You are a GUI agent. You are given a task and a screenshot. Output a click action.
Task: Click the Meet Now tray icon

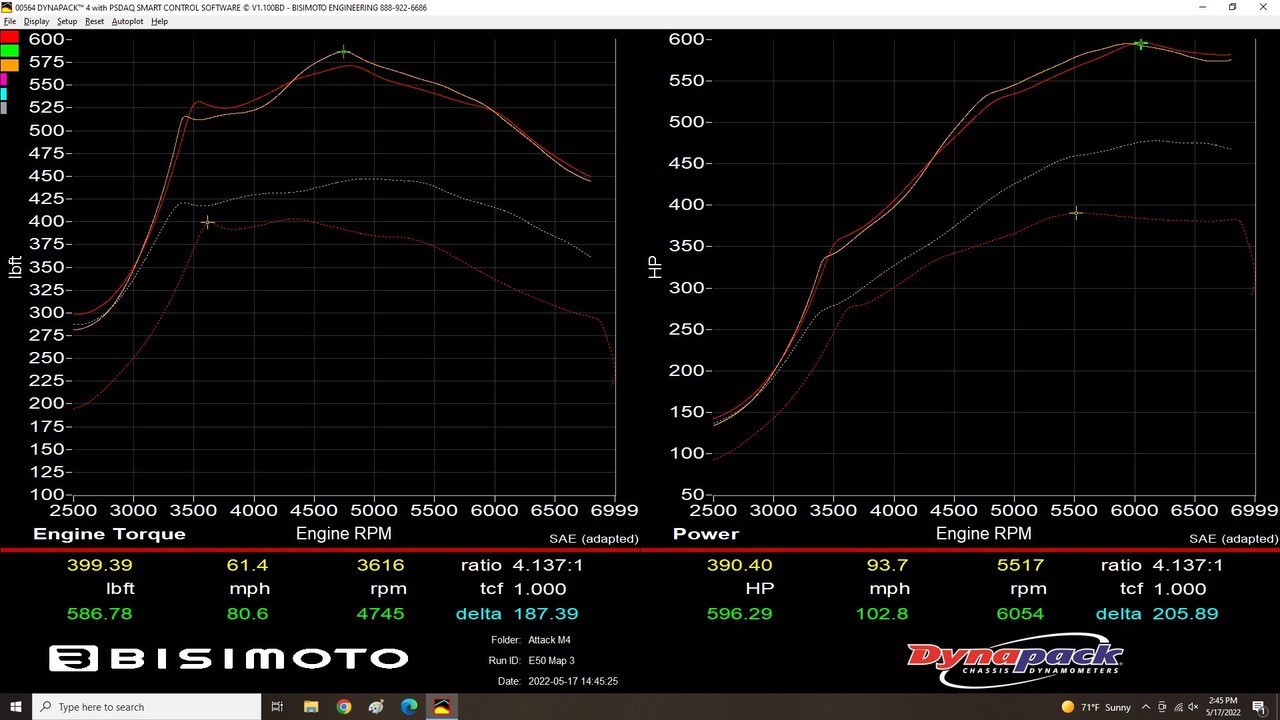coord(1160,707)
